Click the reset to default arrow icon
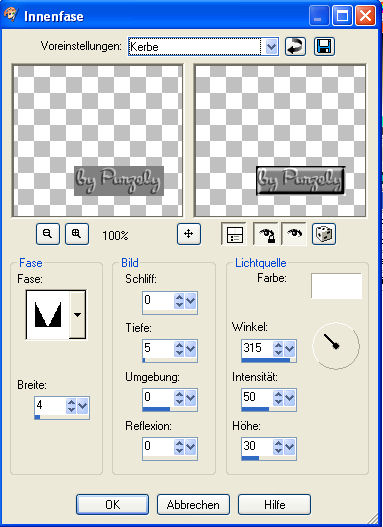 click(x=295, y=46)
